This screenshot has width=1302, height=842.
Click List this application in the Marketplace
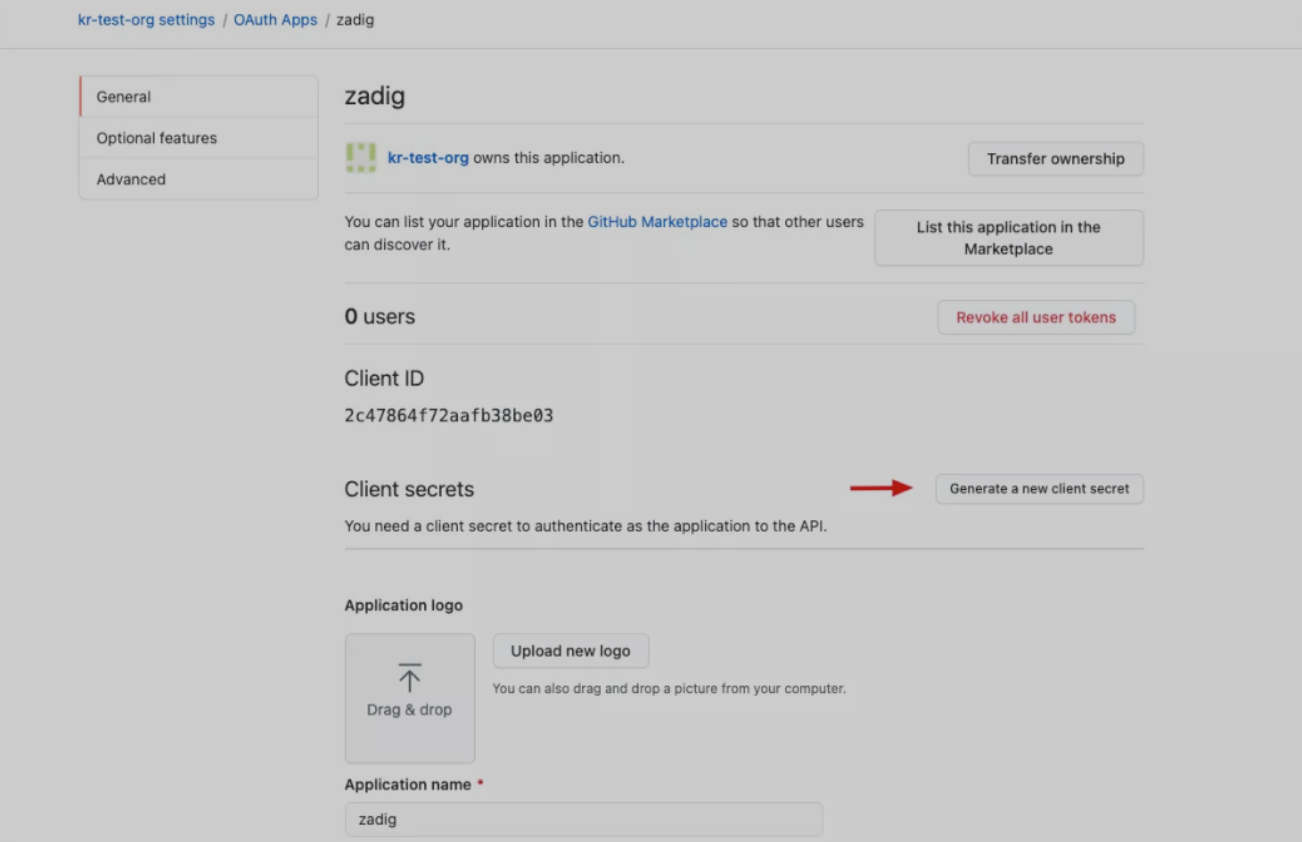tap(1008, 238)
